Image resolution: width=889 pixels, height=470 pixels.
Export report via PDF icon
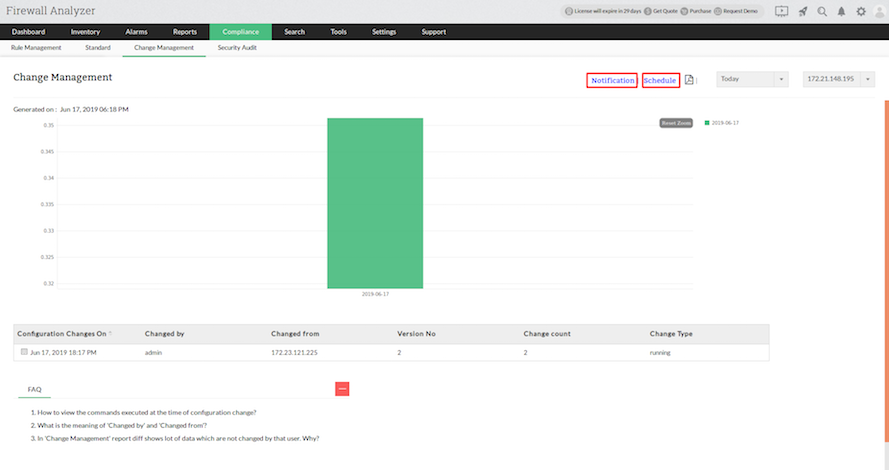(689, 80)
